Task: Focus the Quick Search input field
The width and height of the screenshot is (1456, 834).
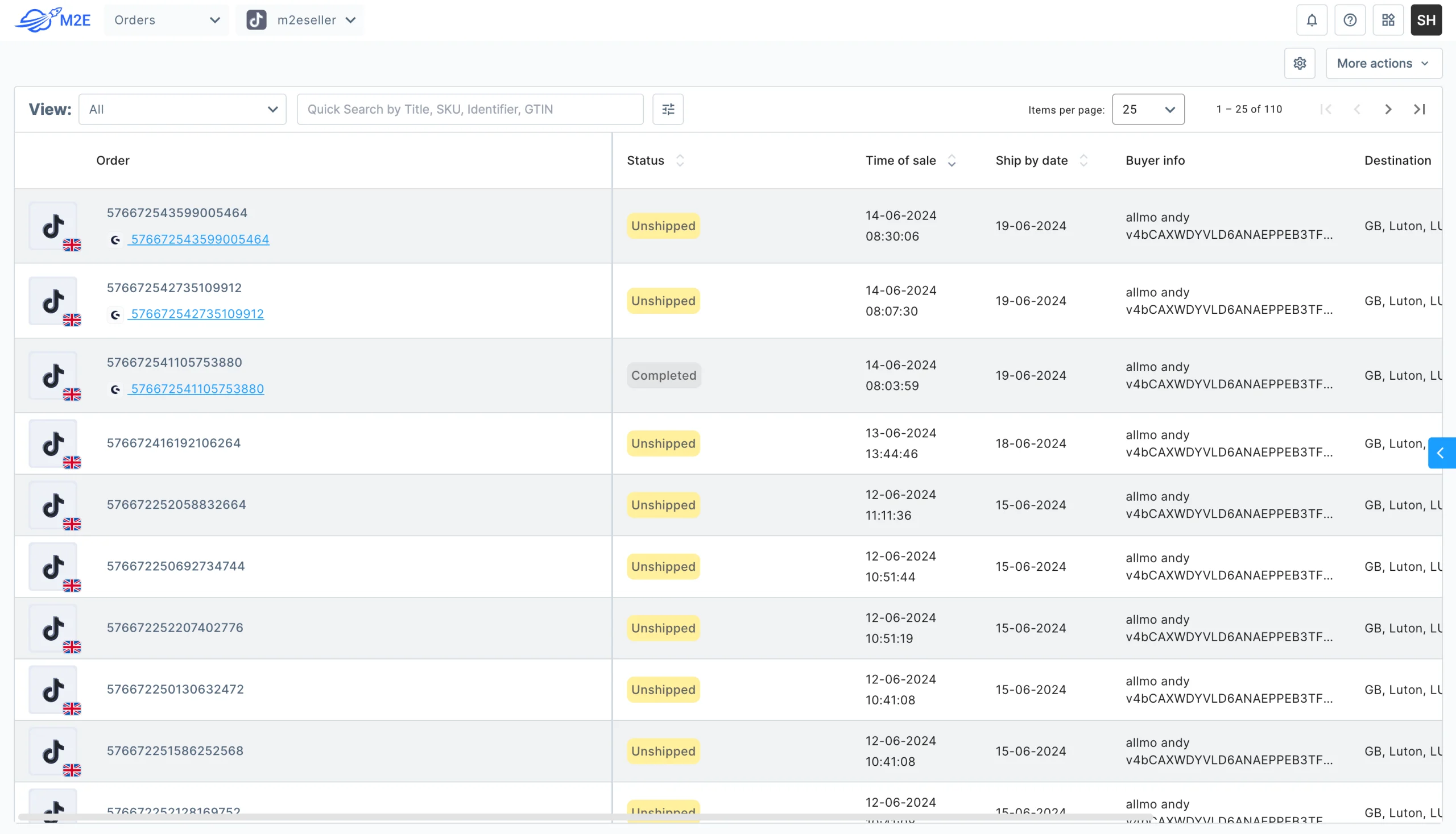Action: point(470,109)
